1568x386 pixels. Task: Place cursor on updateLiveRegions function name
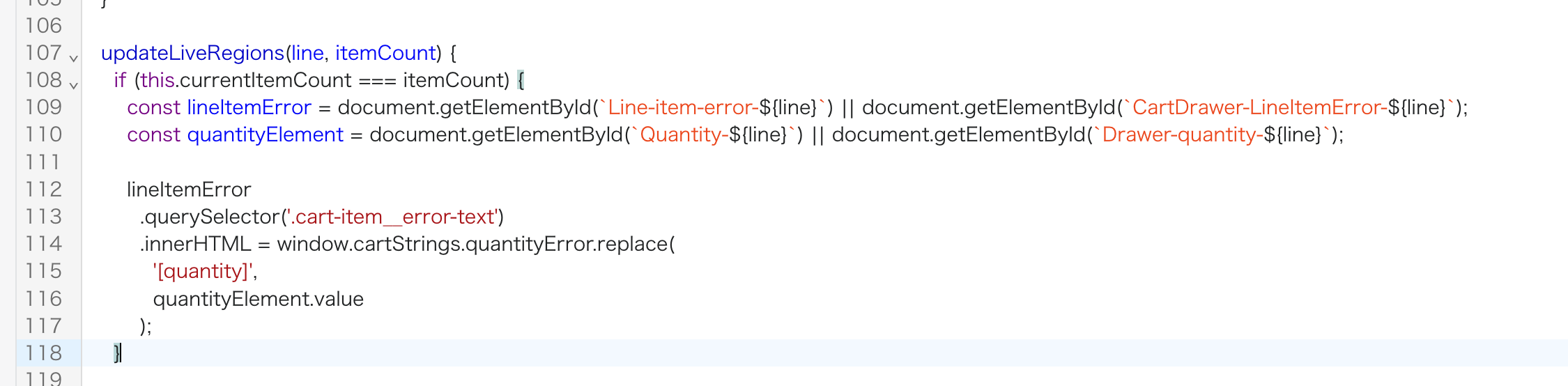pyautogui.click(x=192, y=53)
